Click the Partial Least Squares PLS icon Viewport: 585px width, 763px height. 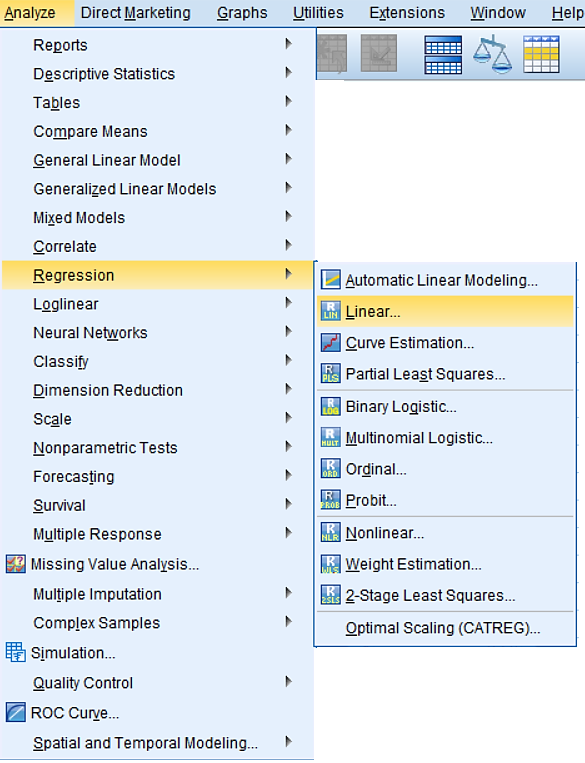(x=330, y=374)
